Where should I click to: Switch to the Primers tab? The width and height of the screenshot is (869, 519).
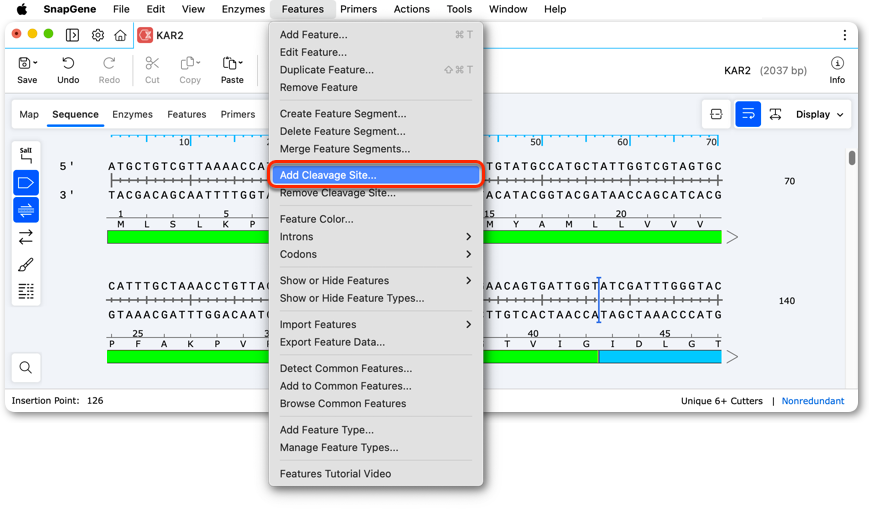tap(238, 114)
